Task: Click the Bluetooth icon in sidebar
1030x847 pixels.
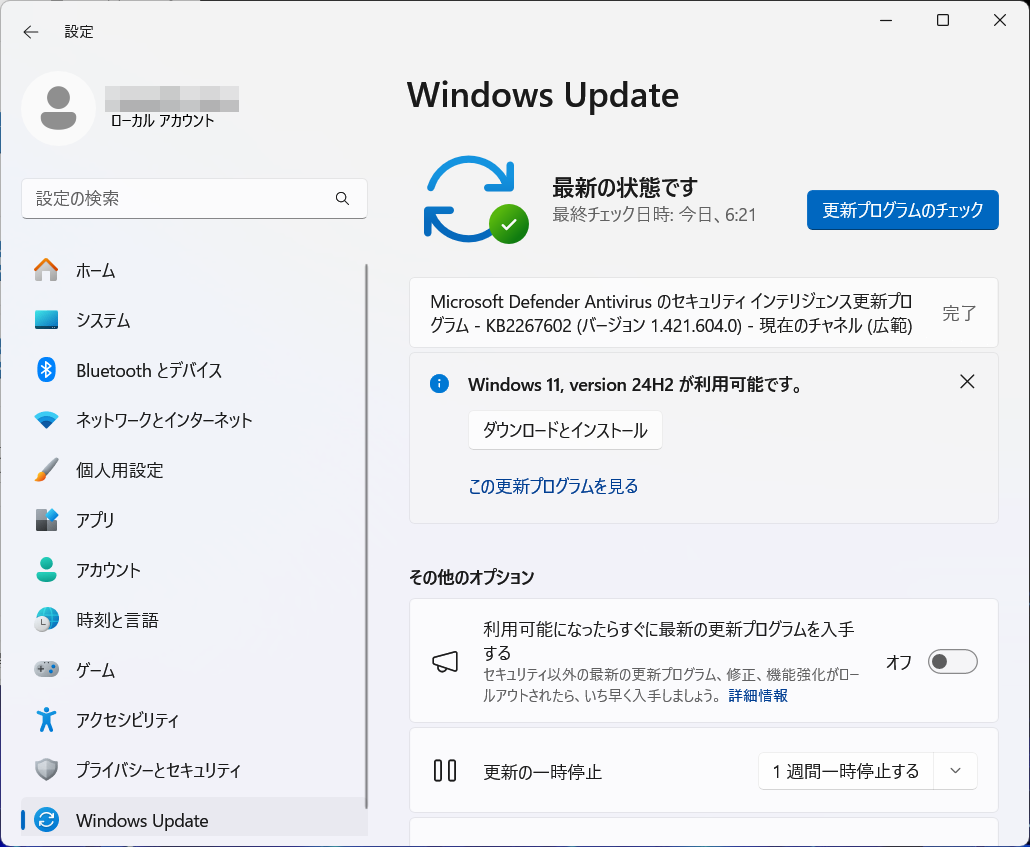Action: pos(46,370)
